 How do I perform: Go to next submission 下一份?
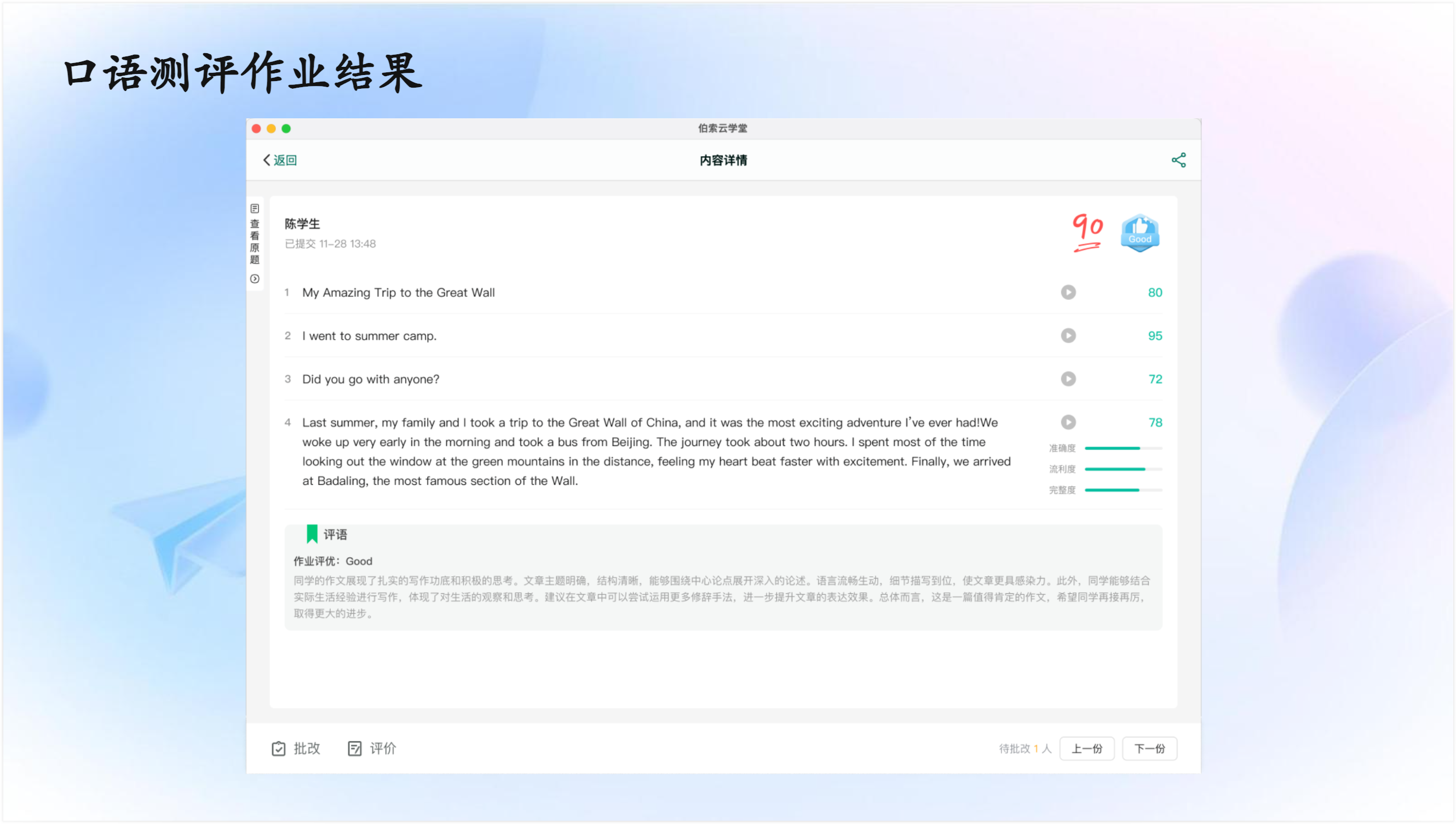[1149, 748]
